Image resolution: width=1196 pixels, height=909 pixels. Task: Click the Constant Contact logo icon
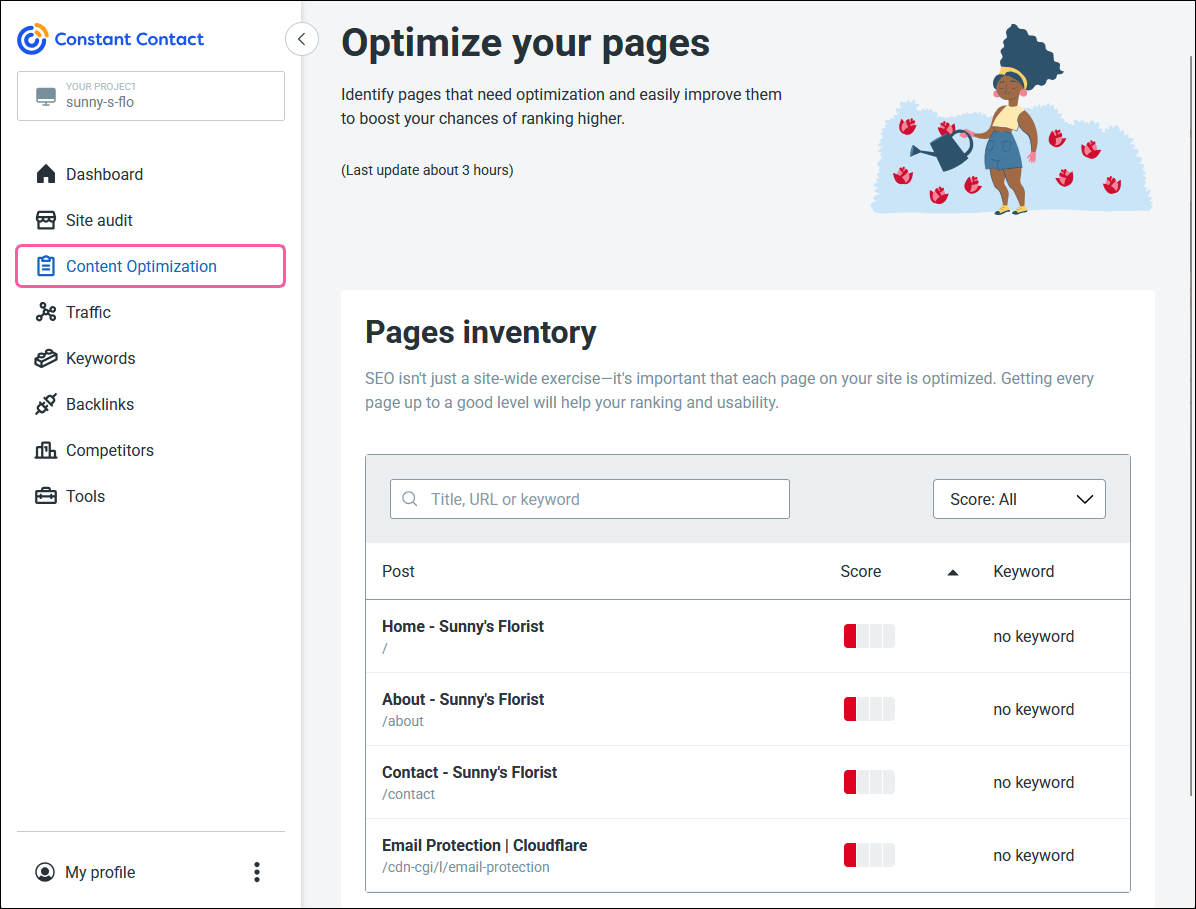pos(33,39)
